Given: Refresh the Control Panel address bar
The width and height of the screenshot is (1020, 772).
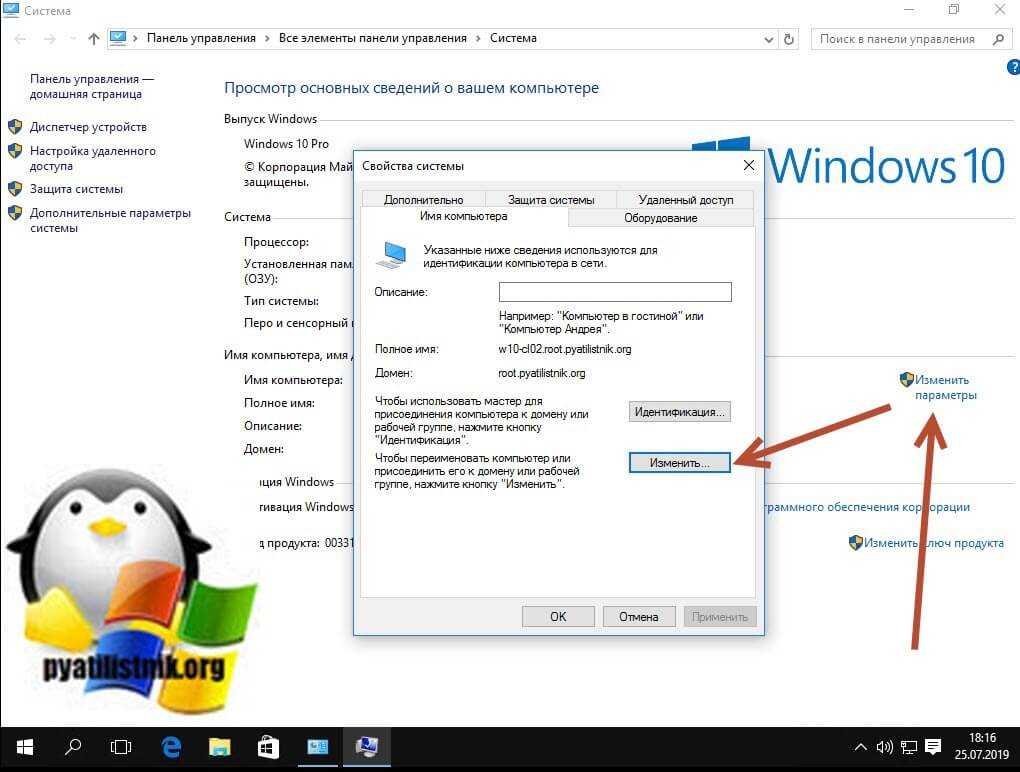Looking at the screenshot, I should point(789,39).
